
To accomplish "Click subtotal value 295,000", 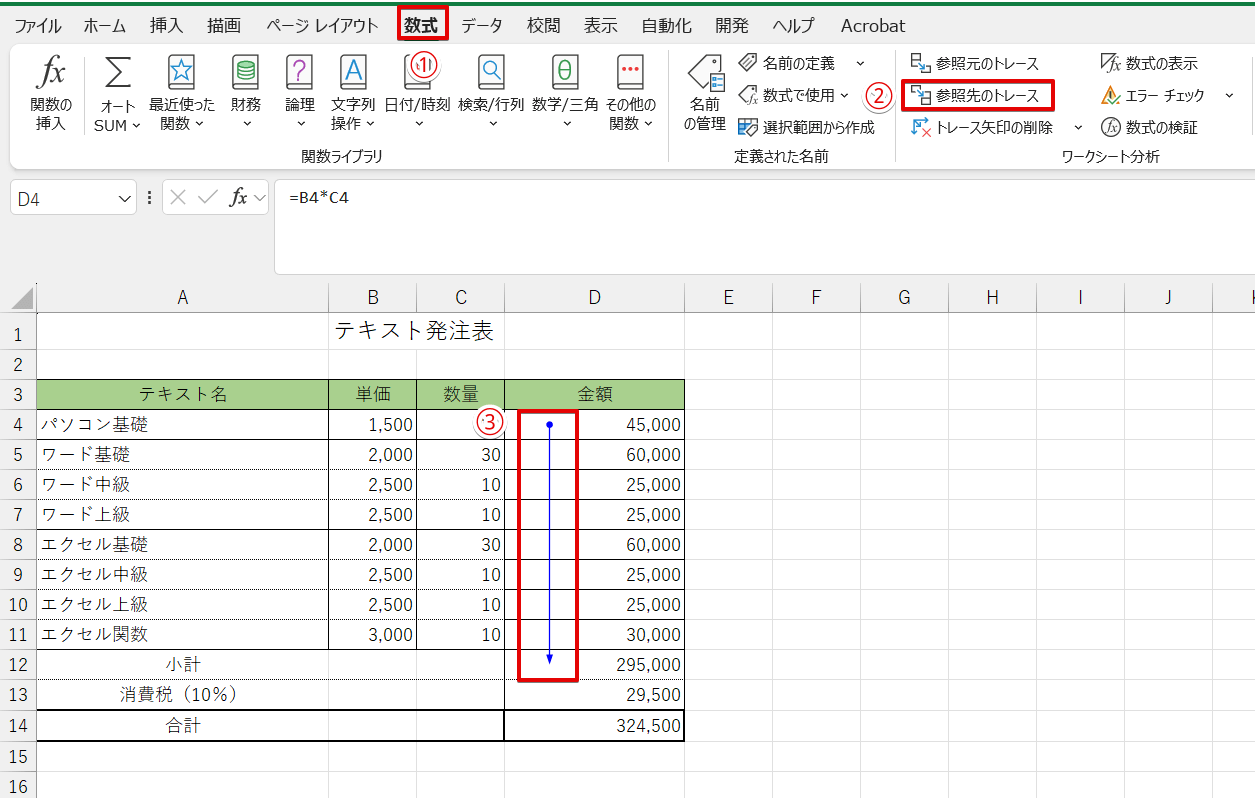I will coord(595,664).
